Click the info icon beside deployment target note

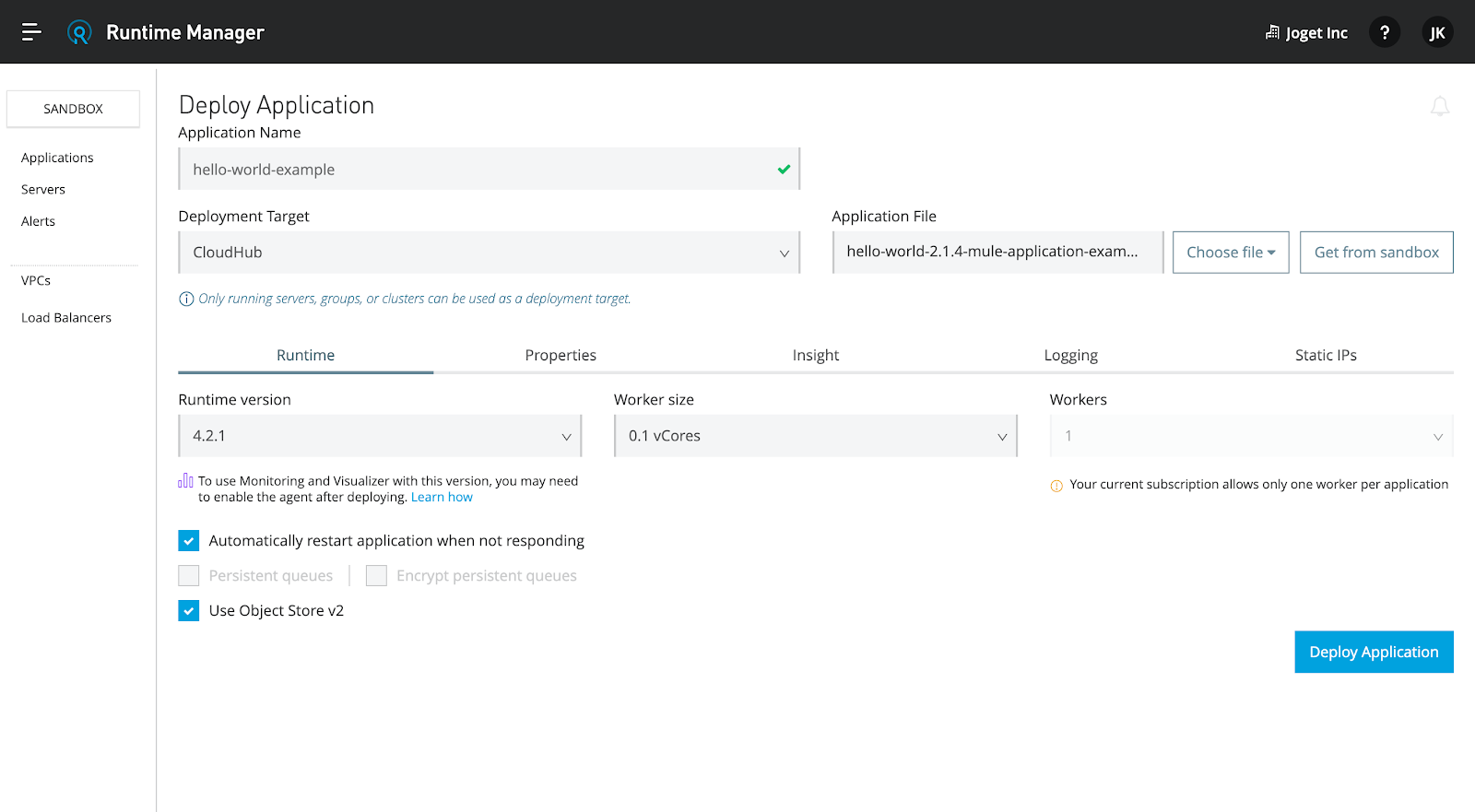(186, 299)
